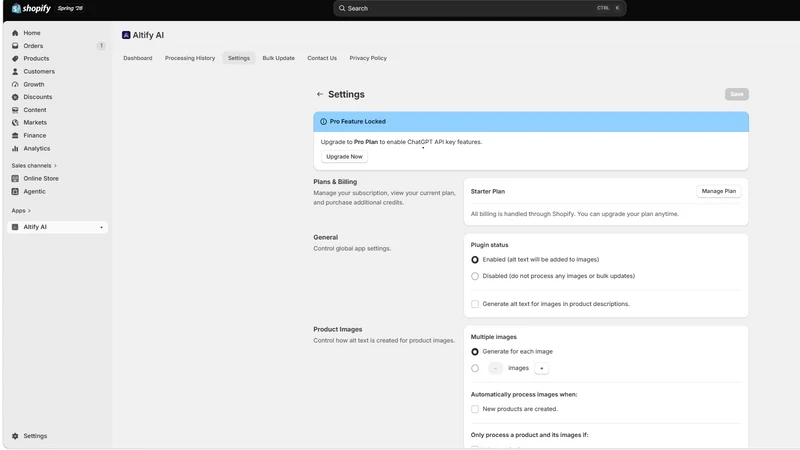Viewport: 800px width, 450px height.
Task: Open the Contact Us tab
Action: coord(322,58)
